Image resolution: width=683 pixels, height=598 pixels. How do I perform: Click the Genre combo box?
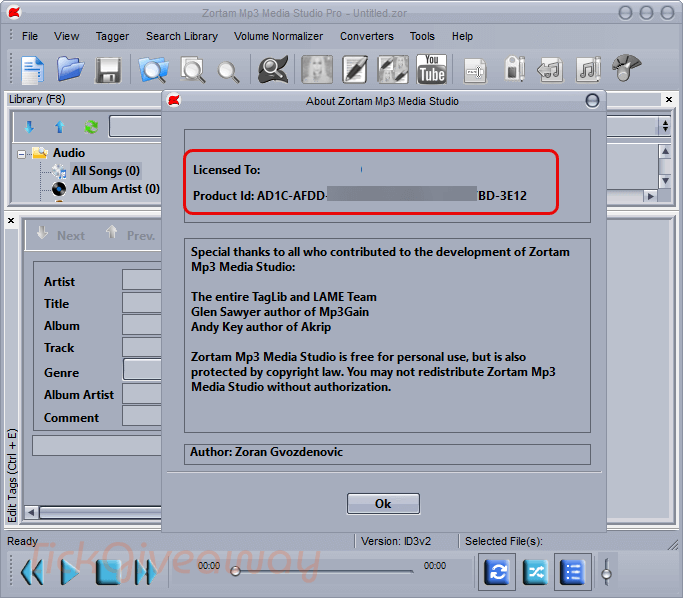point(142,369)
